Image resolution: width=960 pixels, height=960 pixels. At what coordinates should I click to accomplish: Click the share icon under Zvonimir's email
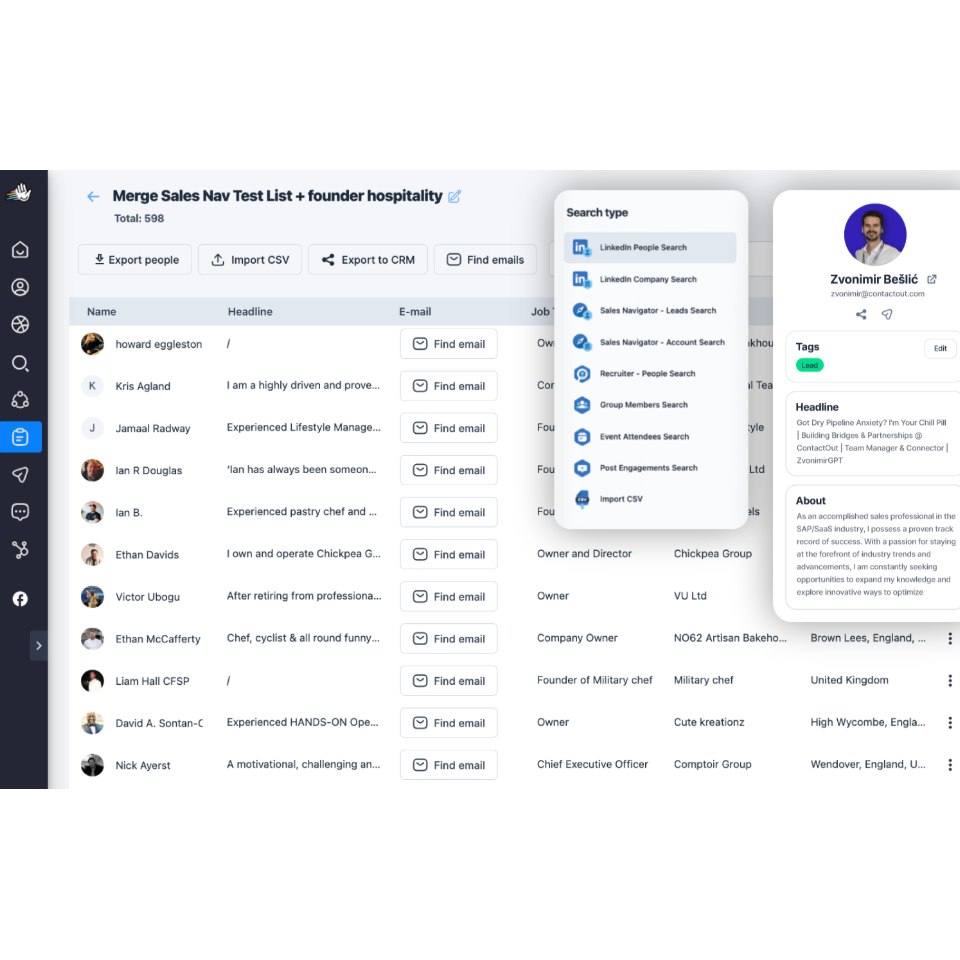point(861,315)
